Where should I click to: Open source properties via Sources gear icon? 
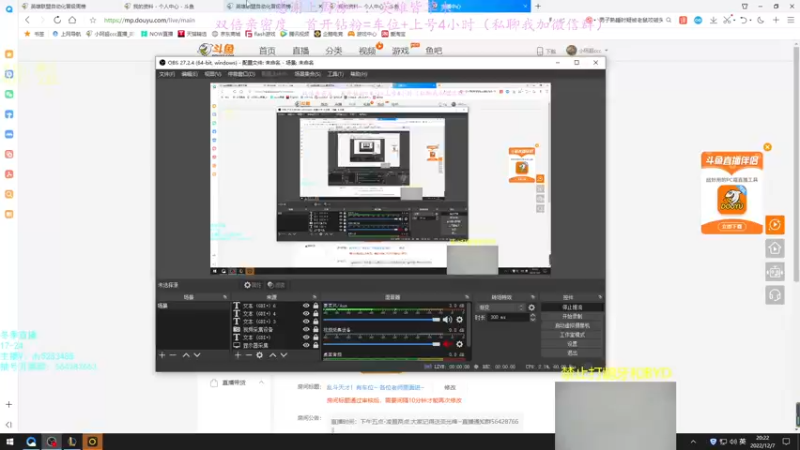click(x=260, y=355)
